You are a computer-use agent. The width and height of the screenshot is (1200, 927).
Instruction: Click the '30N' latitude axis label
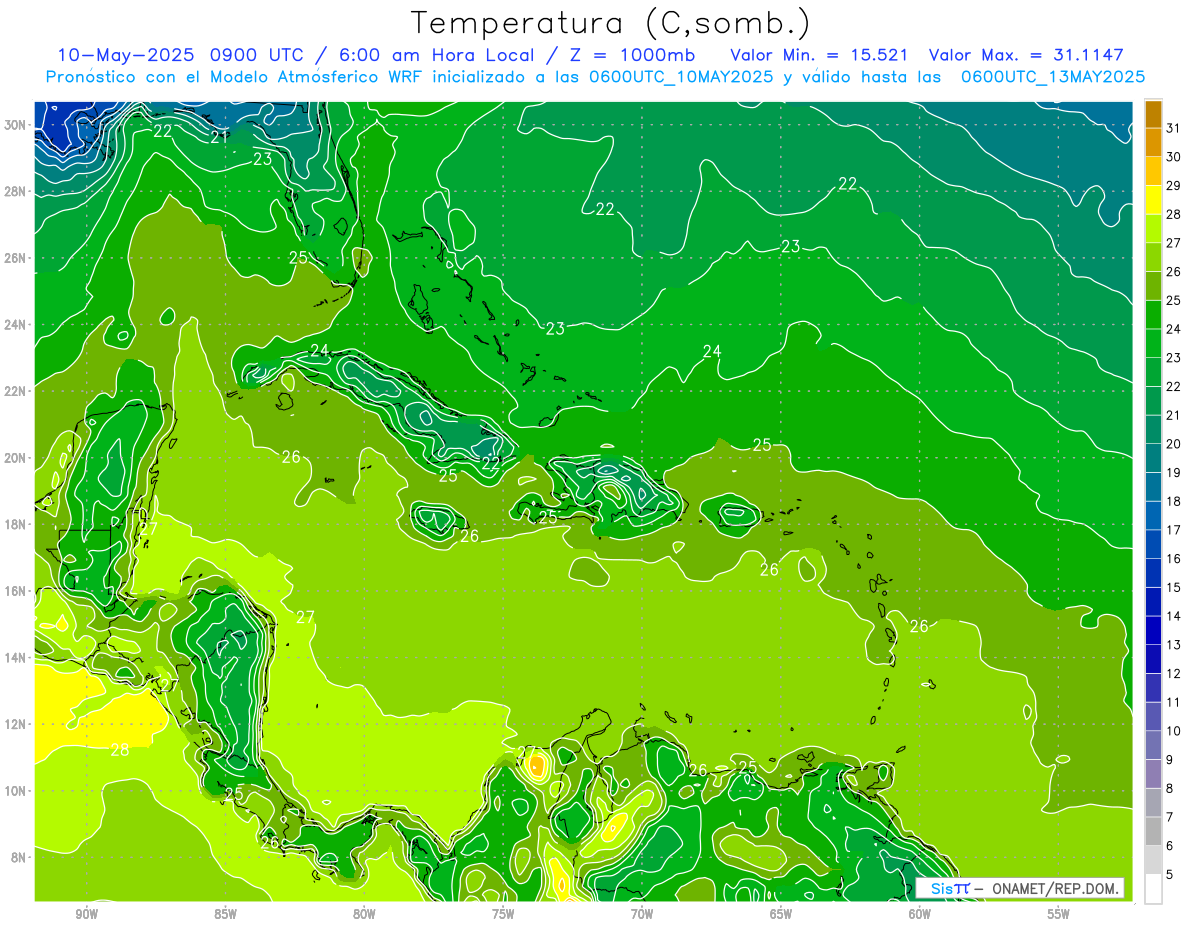pyautogui.click(x=15, y=125)
